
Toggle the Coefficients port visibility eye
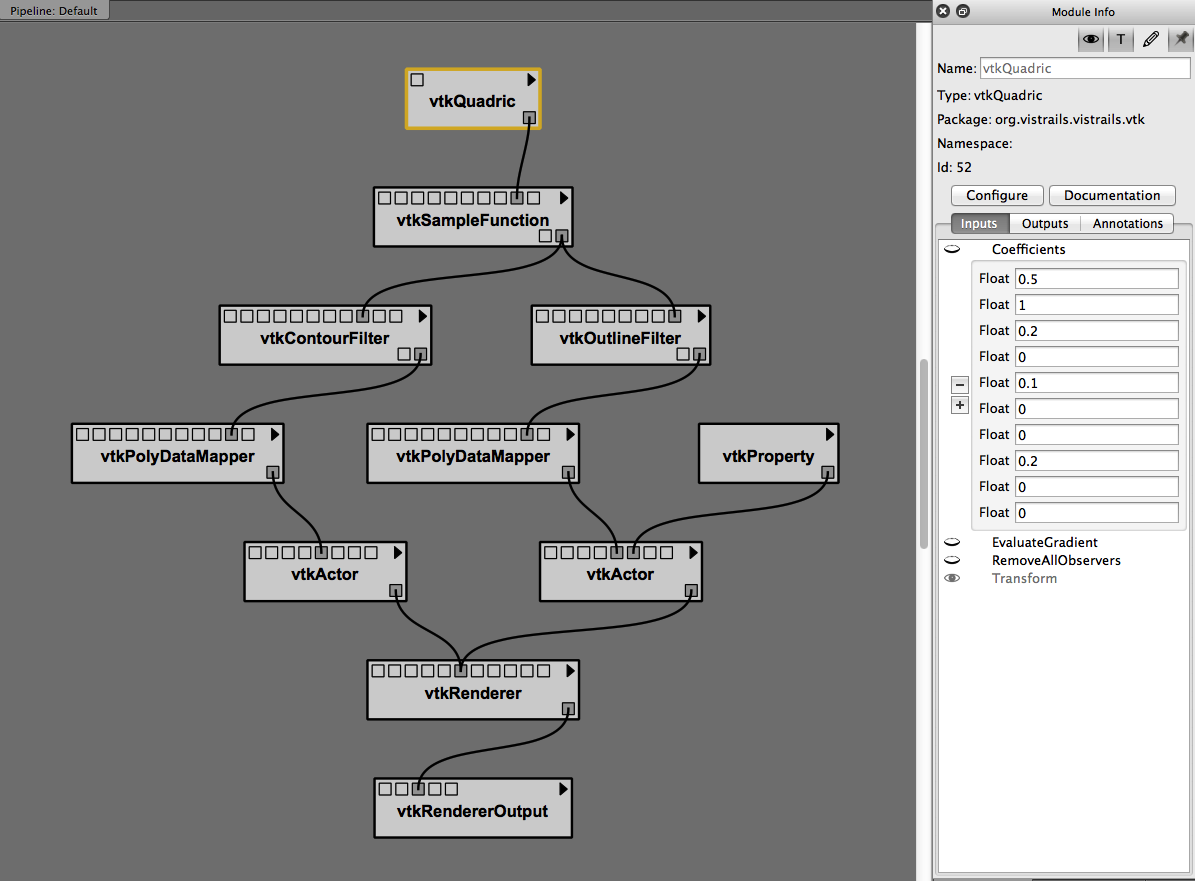click(x=952, y=250)
